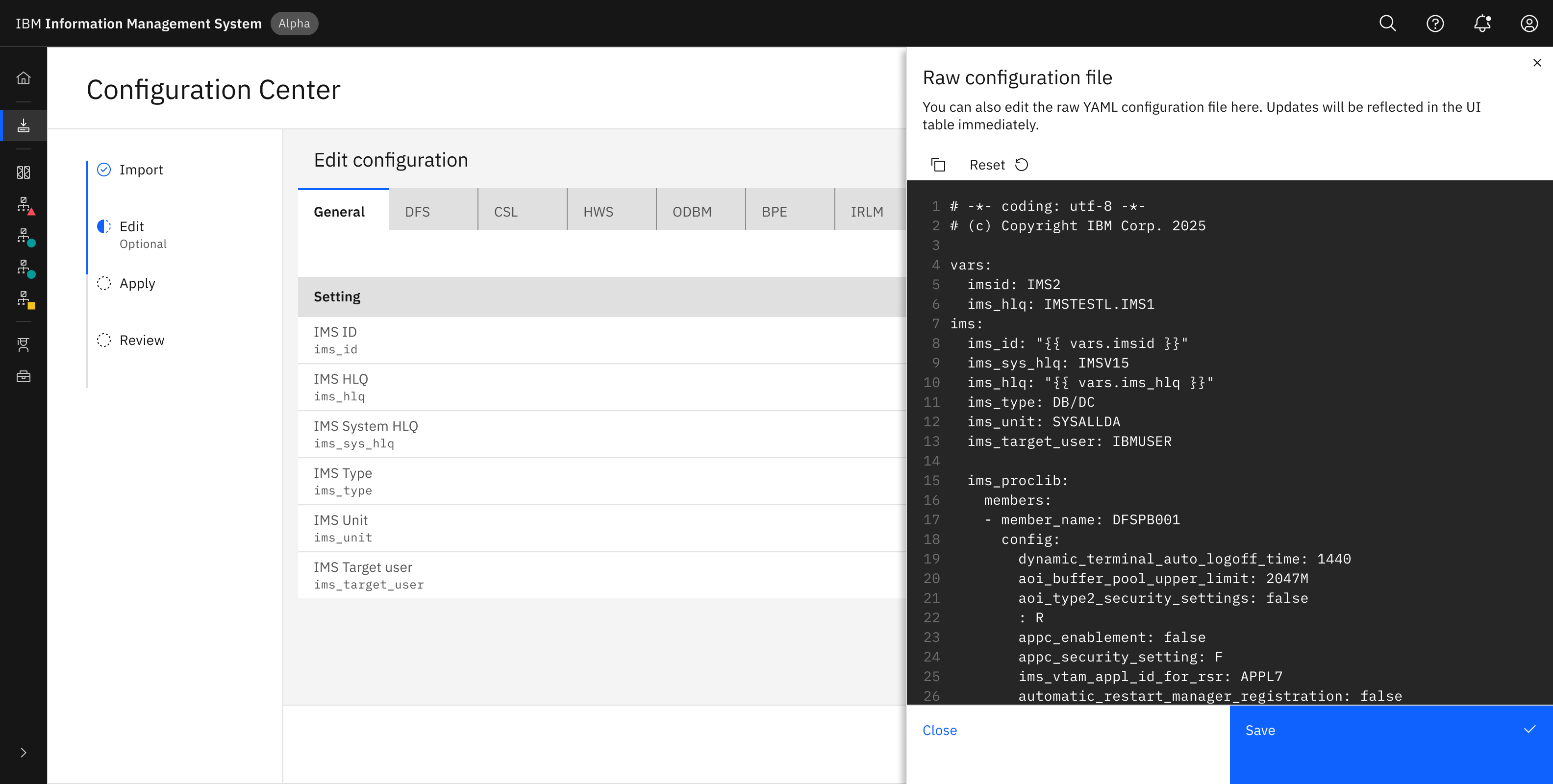Click the 'ims_sys_hlq: IMSV15' editor line
This screenshot has height=784, width=1553.
pyautogui.click(x=1048, y=363)
